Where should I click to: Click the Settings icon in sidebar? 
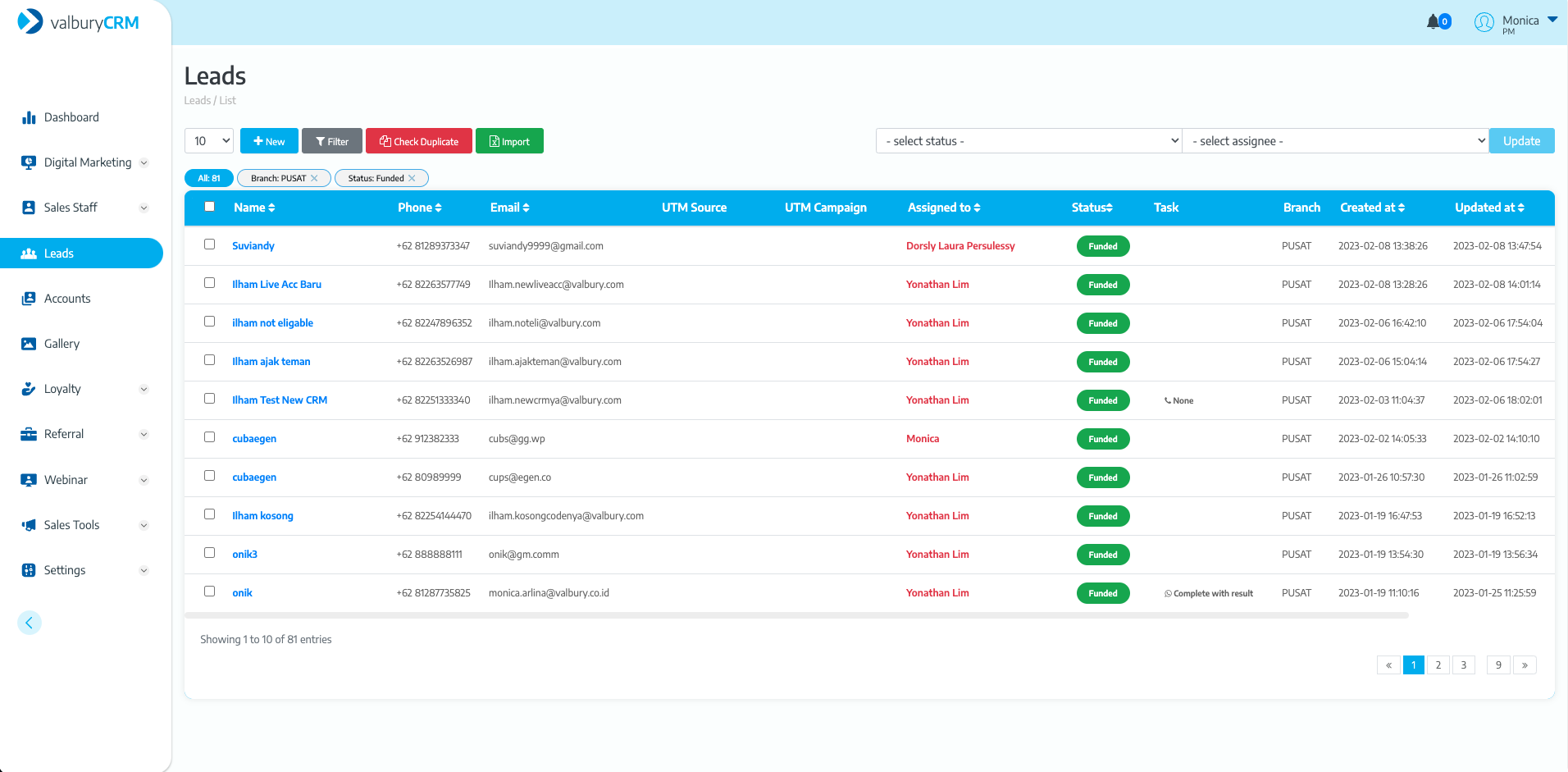pyautogui.click(x=29, y=570)
